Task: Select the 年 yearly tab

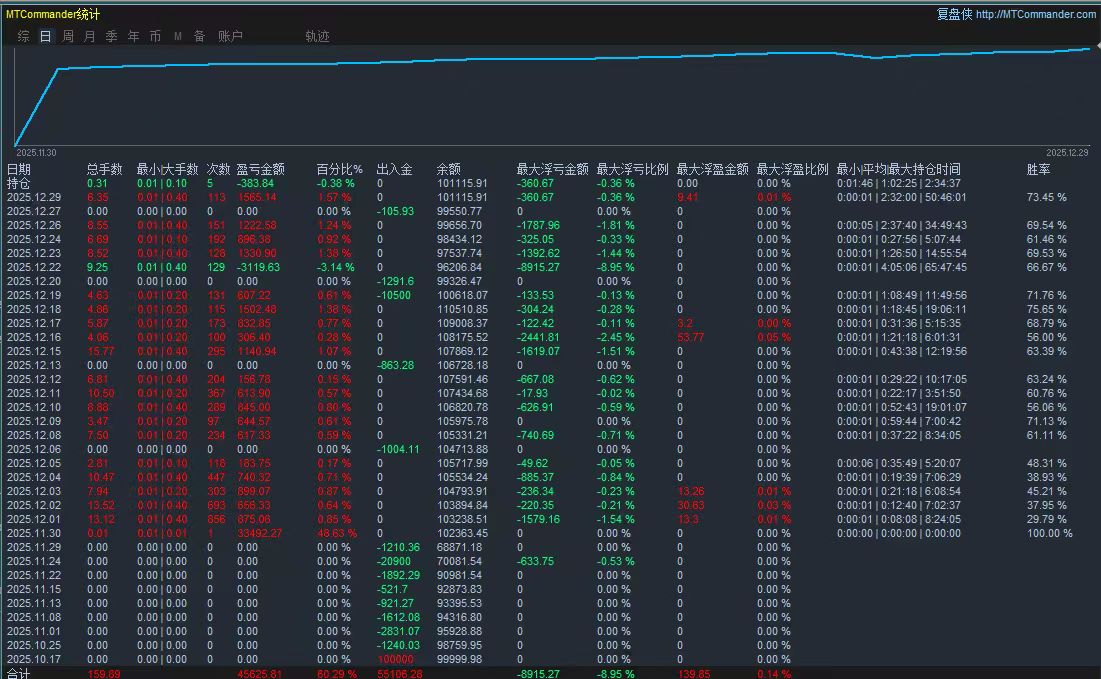Action: (133, 36)
